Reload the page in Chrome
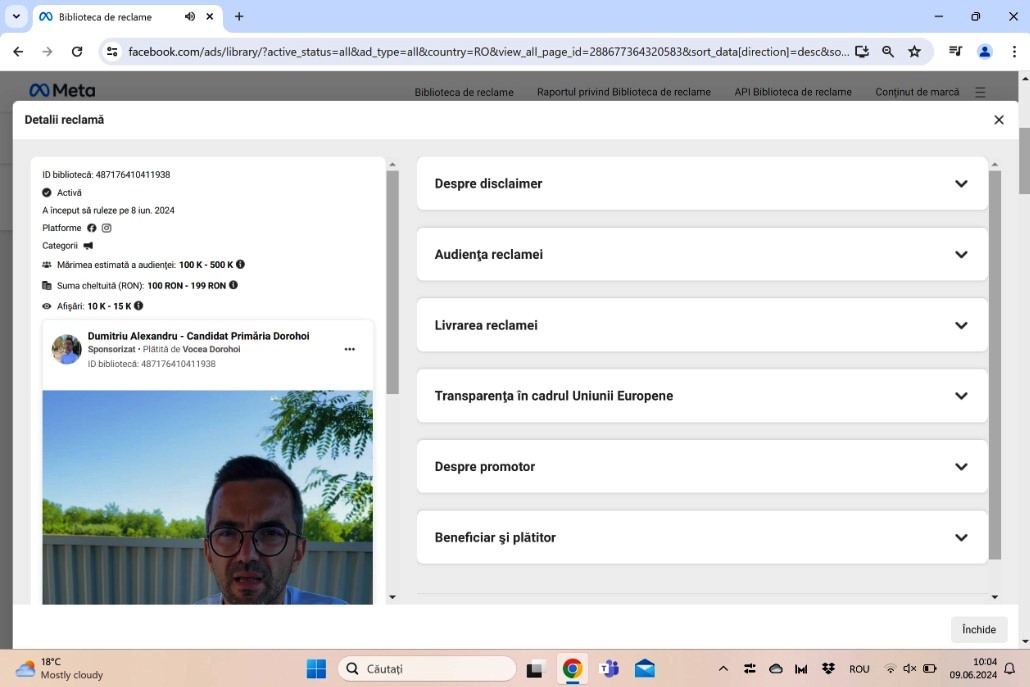The width and height of the screenshot is (1030, 687). coord(77,52)
